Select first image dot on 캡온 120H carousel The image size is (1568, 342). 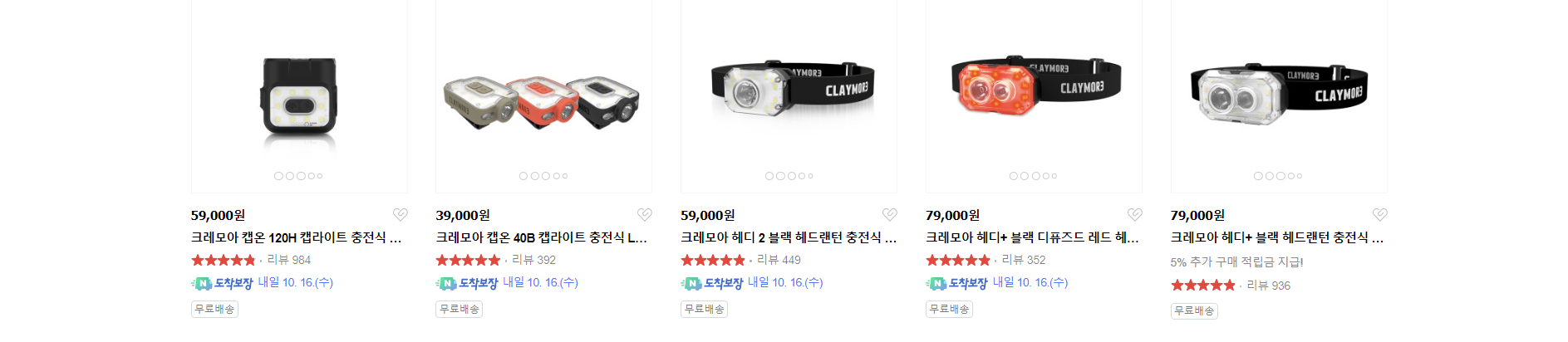[278, 176]
